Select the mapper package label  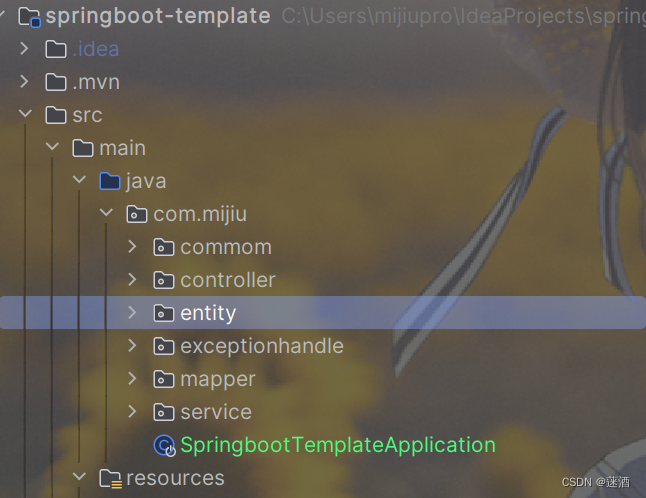click(218, 379)
